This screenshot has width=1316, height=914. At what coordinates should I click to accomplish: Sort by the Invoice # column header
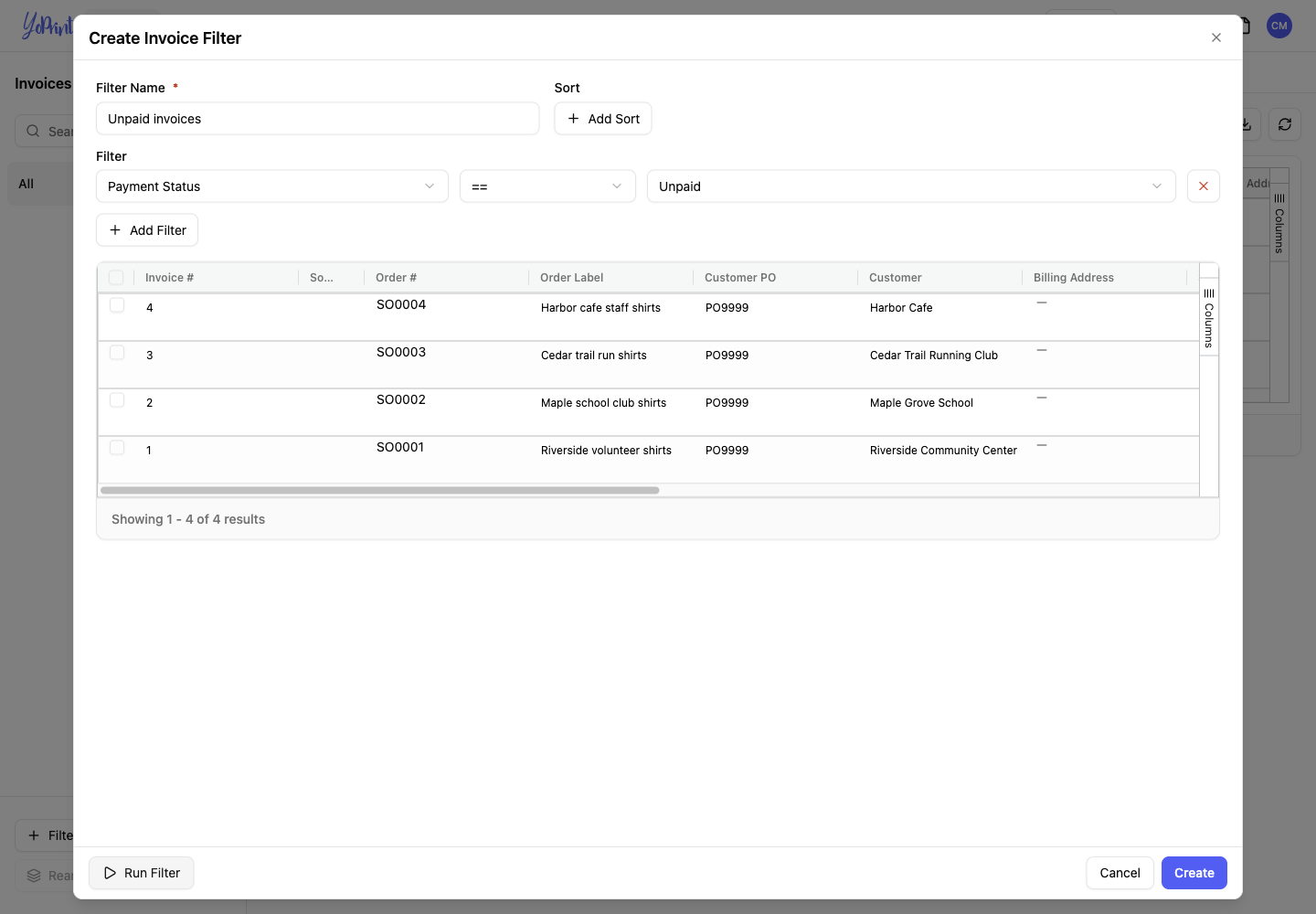tap(169, 278)
